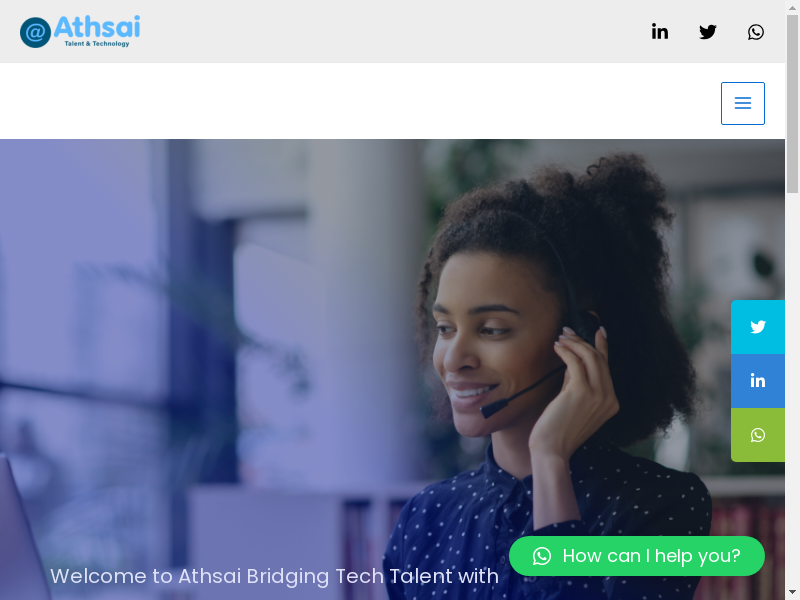This screenshot has width=800, height=600.
Task: Share via the blue LinkedIn side button
Action: click(x=758, y=381)
